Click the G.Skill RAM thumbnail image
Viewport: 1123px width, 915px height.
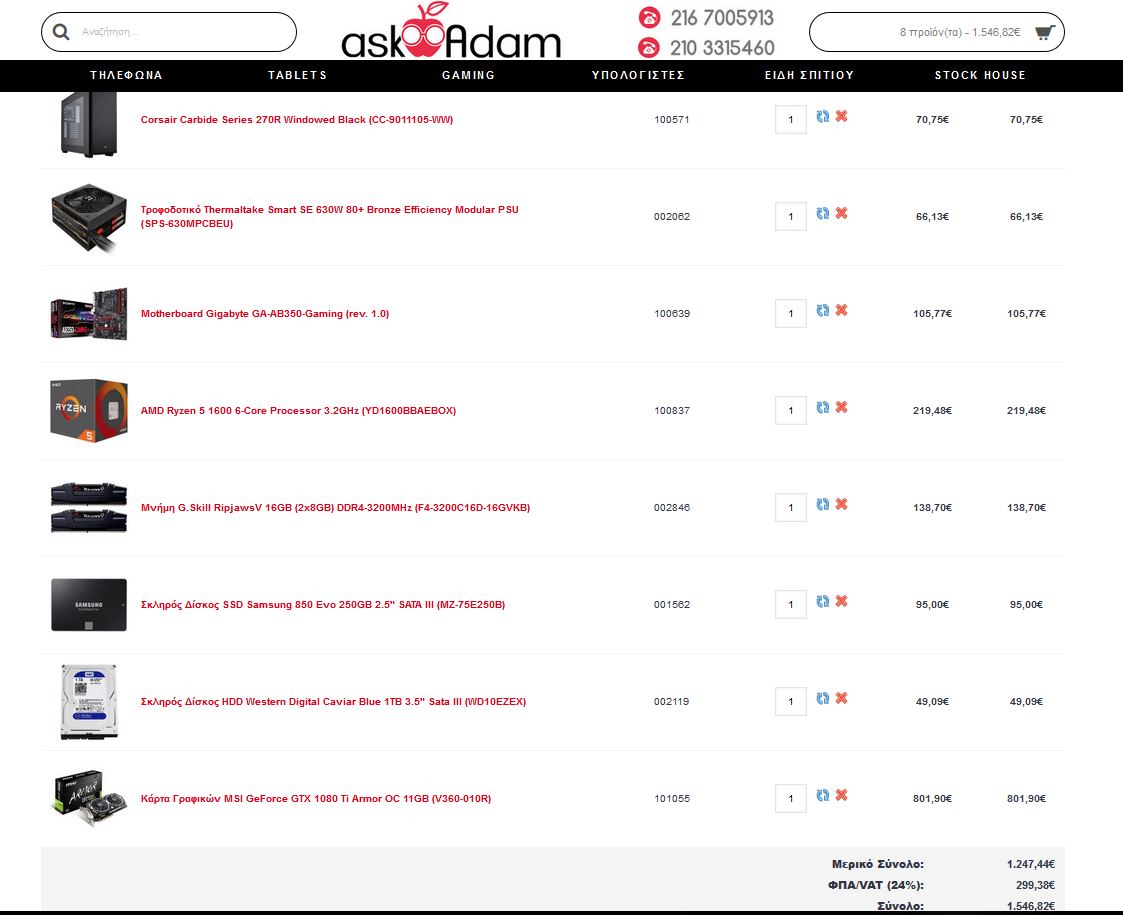89,508
